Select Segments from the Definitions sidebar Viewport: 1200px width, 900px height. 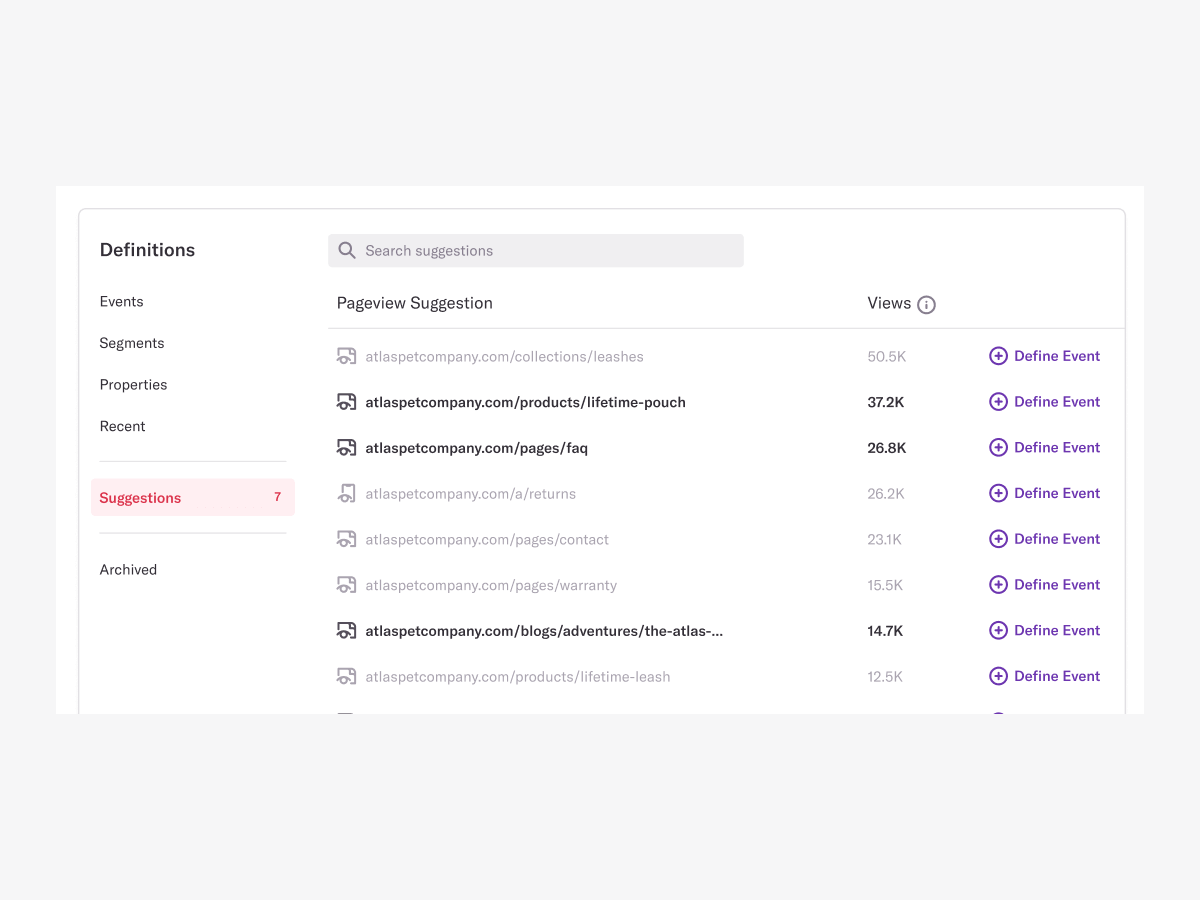(131, 343)
